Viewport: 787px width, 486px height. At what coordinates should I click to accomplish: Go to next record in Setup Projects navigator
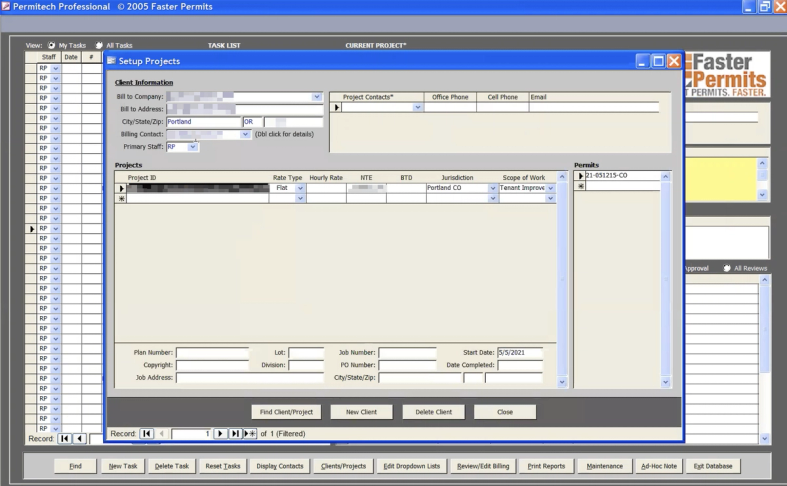[220, 433]
